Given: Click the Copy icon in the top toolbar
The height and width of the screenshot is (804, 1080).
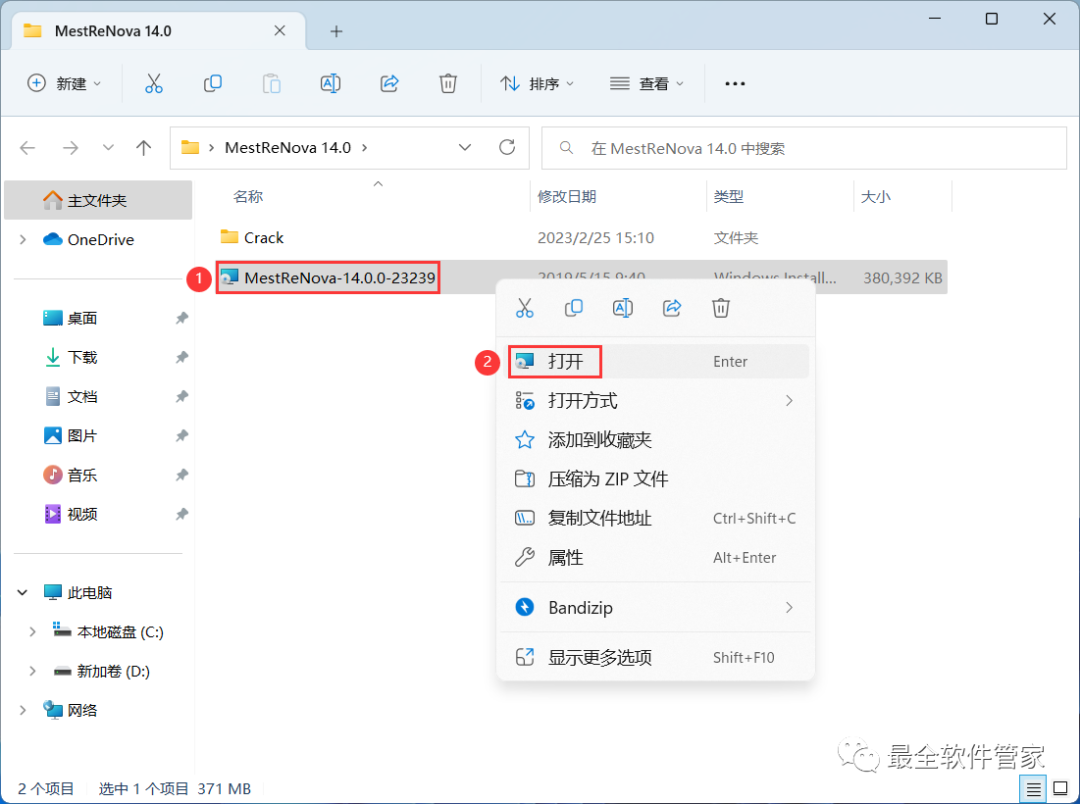Looking at the screenshot, I should 212,83.
